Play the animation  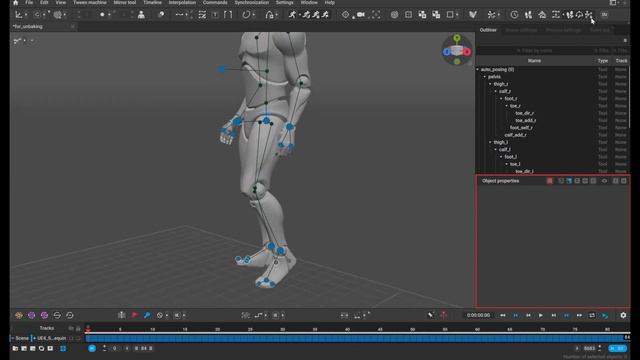(x=541, y=315)
